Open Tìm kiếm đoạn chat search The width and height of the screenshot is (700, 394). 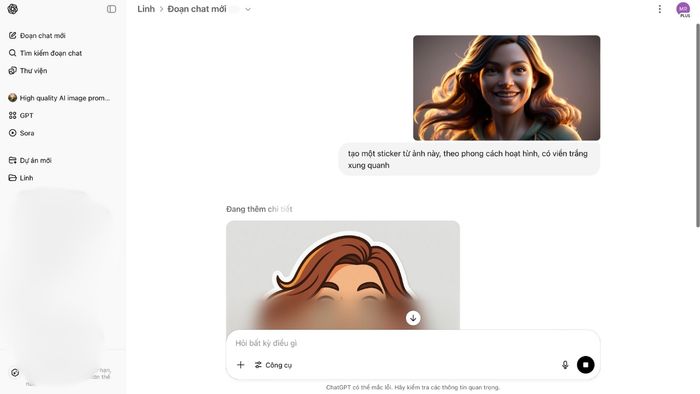click(x=61, y=53)
